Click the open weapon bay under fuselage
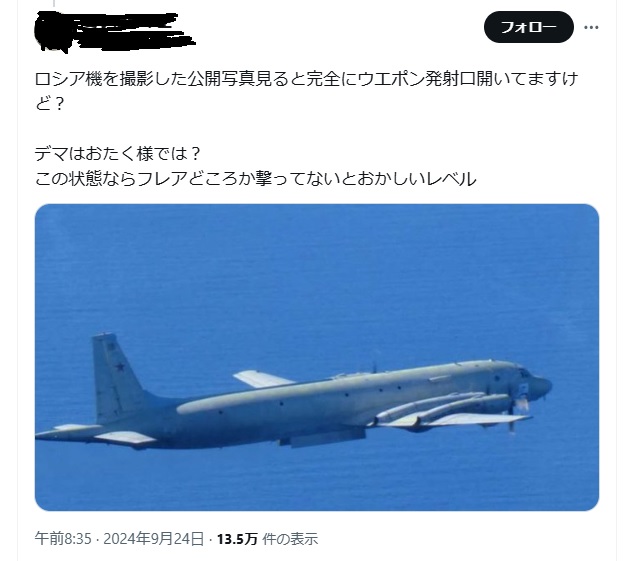The width and height of the screenshot is (644, 561). 322,438
